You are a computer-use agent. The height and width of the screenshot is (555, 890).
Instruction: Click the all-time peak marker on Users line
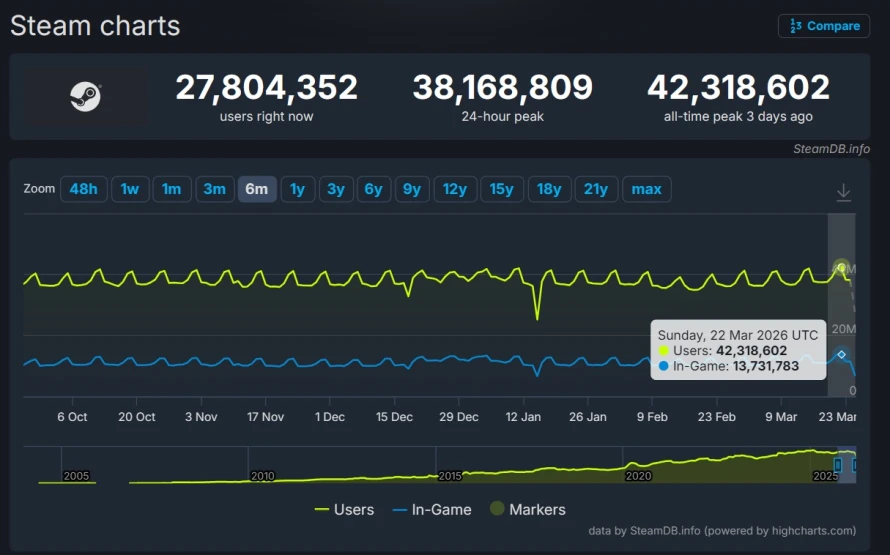[841, 268]
